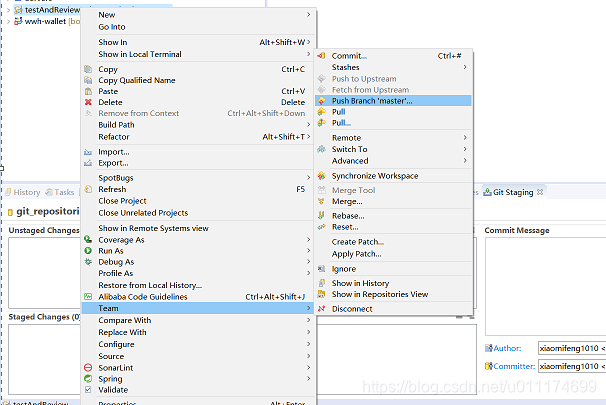
Task: Open the Replace With submenu
Action: pos(199,332)
